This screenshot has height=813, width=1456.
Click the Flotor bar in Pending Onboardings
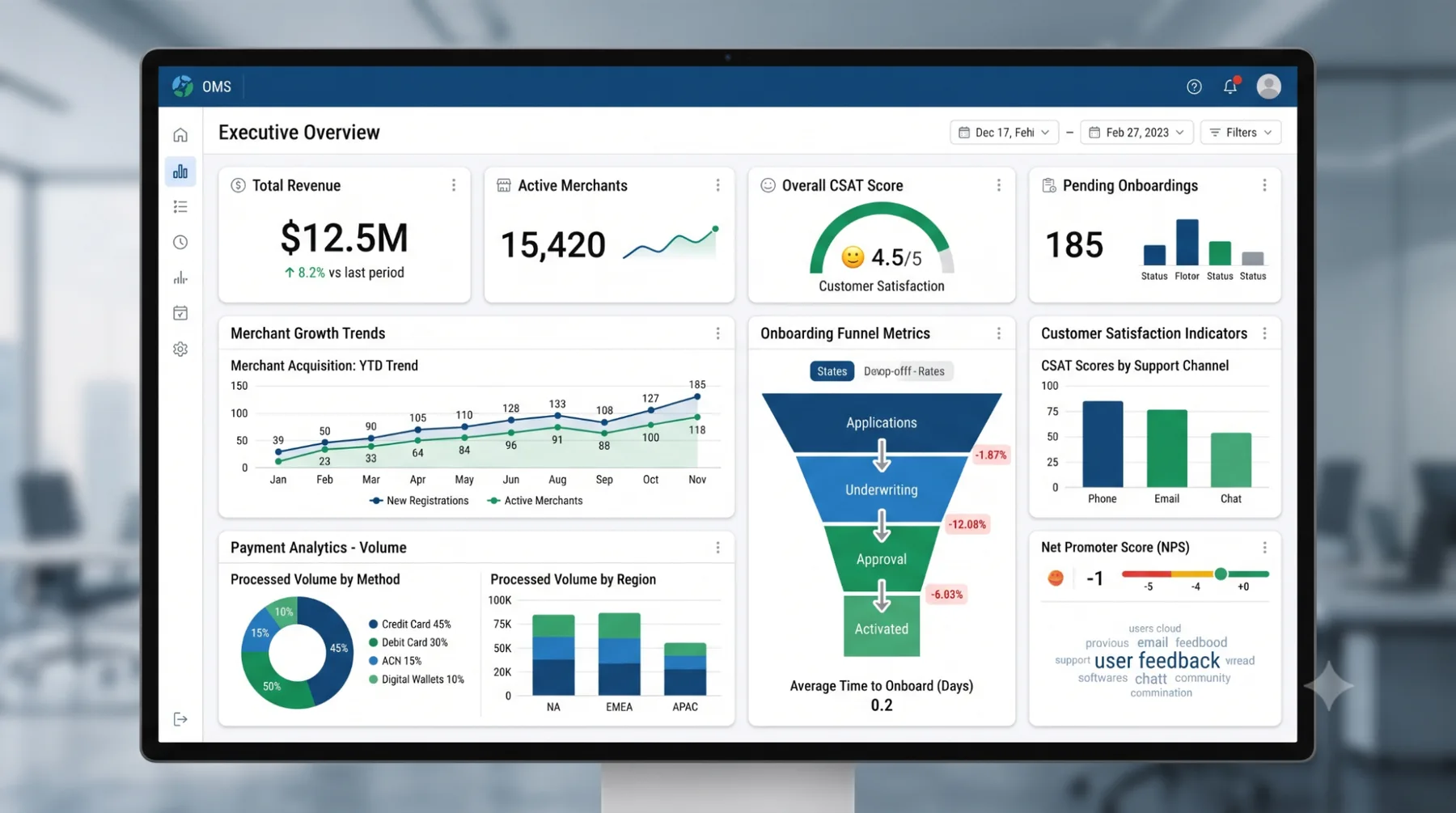pos(1187,242)
